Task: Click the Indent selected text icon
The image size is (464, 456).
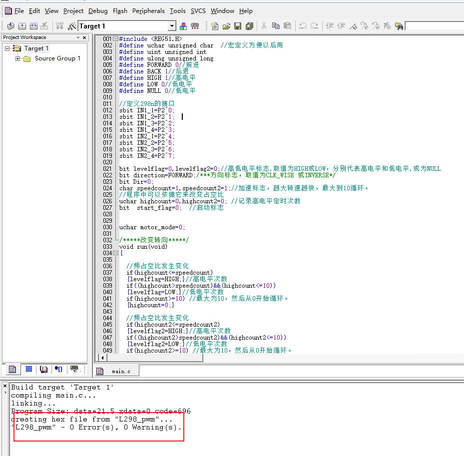Action: [x=330, y=26]
